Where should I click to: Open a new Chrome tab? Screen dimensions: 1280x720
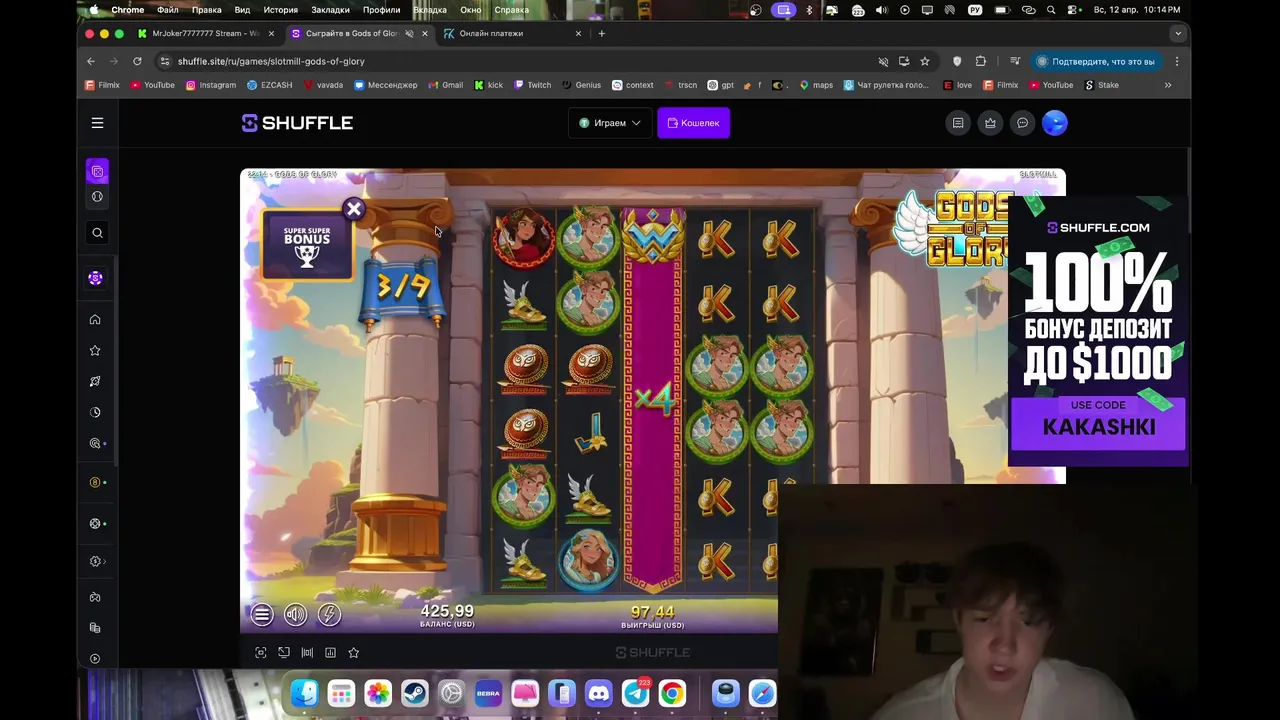point(601,33)
